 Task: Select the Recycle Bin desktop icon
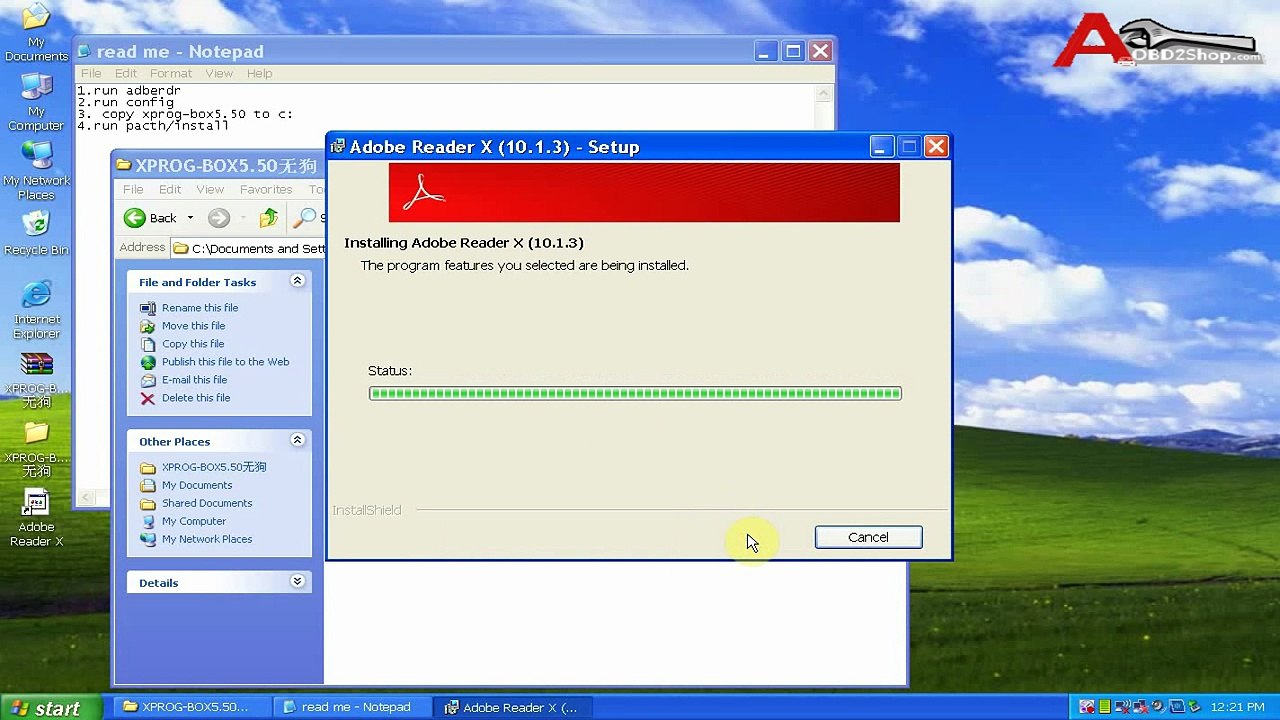click(36, 233)
